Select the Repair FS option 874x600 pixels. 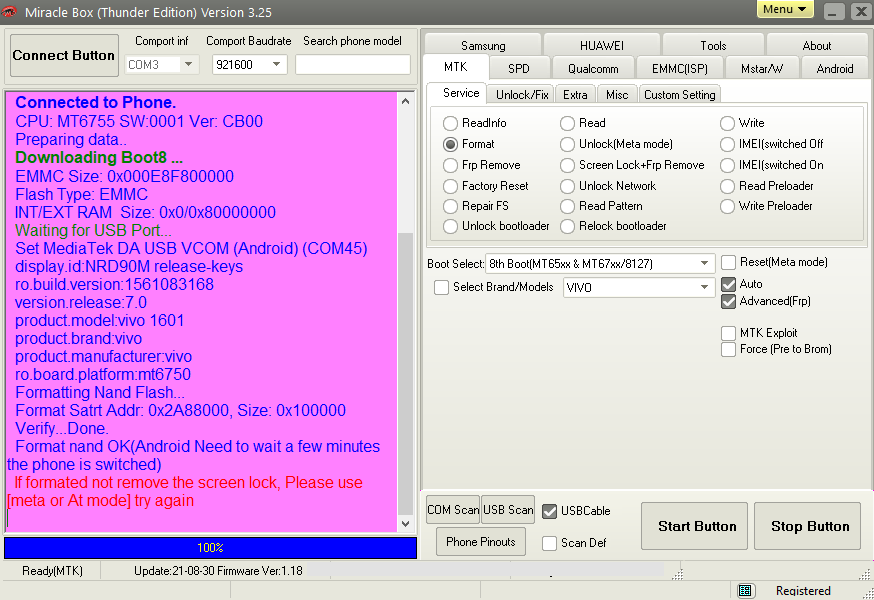tap(450, 206)
